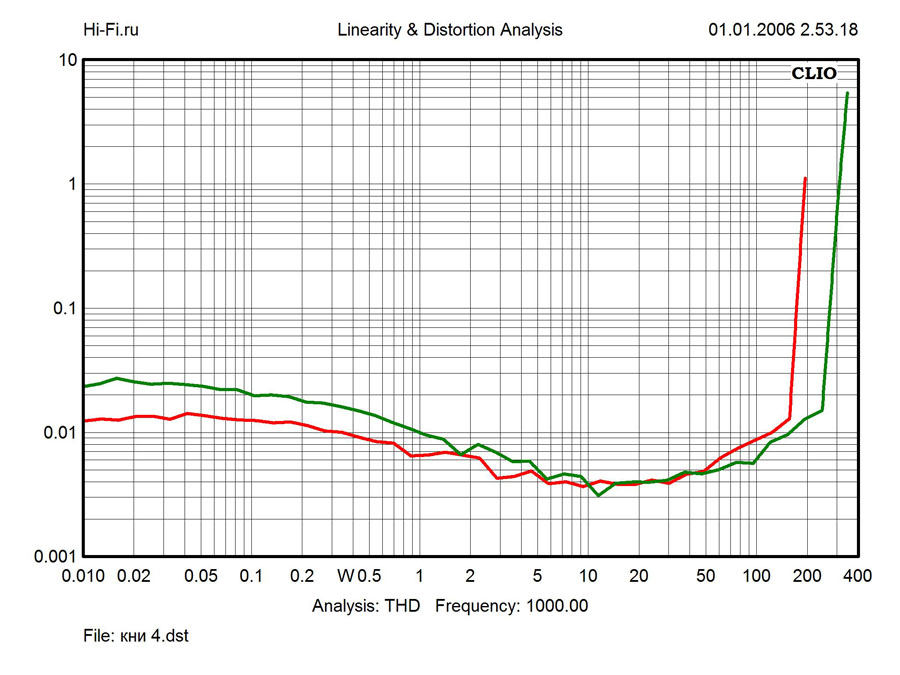Click the top peak of the green curve
This screenshot has height=675, width=900.
tap(847, 93)
